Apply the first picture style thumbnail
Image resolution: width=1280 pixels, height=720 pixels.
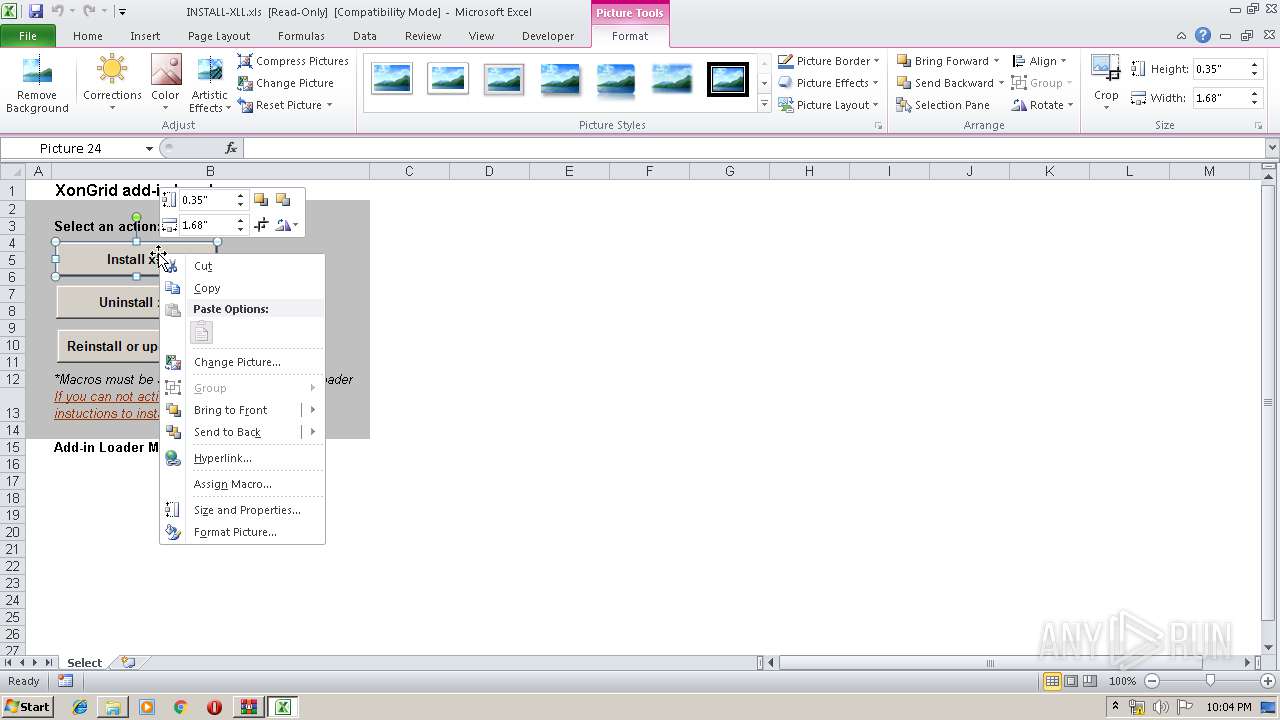point(392,79)
